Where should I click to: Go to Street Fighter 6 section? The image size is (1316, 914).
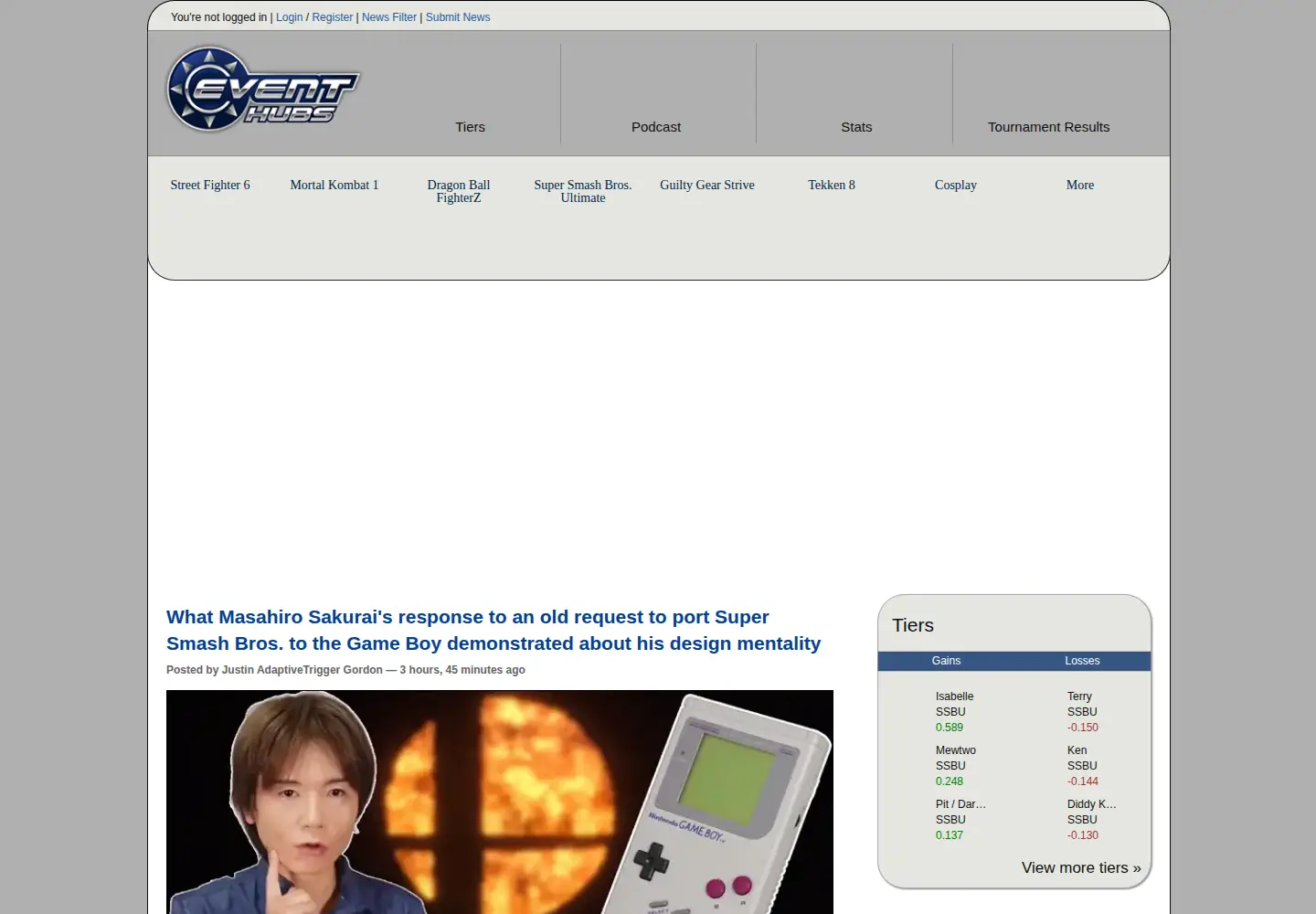coord(210,185)
